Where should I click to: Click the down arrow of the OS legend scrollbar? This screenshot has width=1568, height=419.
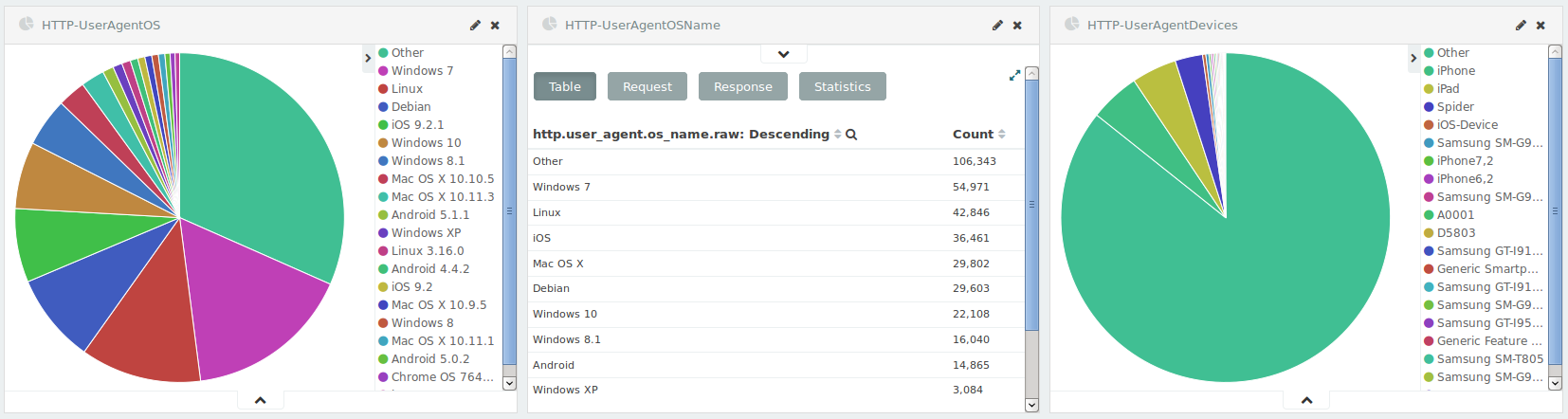coord(509,383)
